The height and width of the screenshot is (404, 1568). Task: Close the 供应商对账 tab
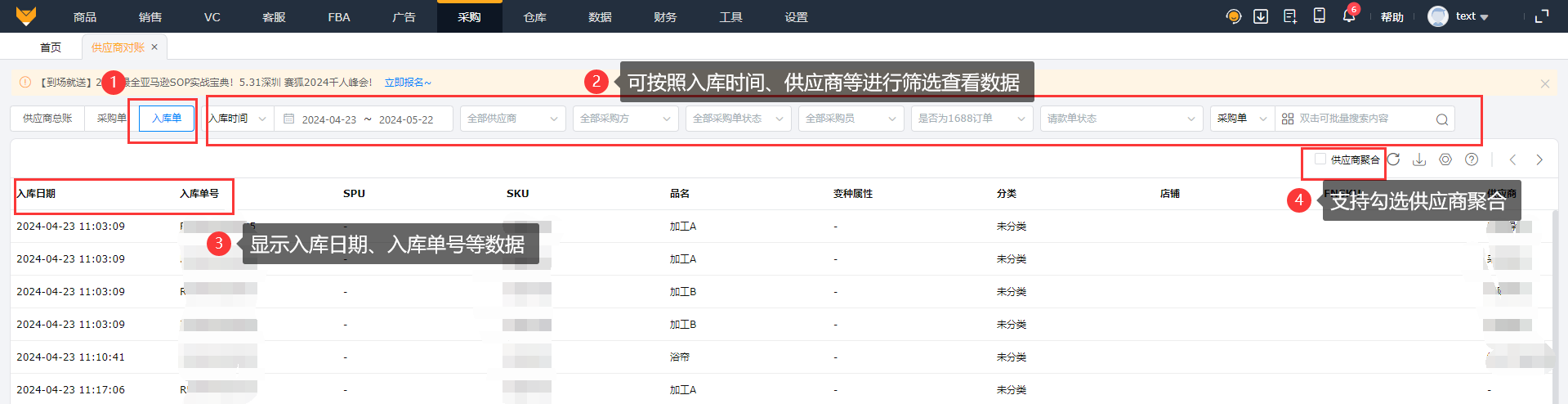click(x=154, y=47)
